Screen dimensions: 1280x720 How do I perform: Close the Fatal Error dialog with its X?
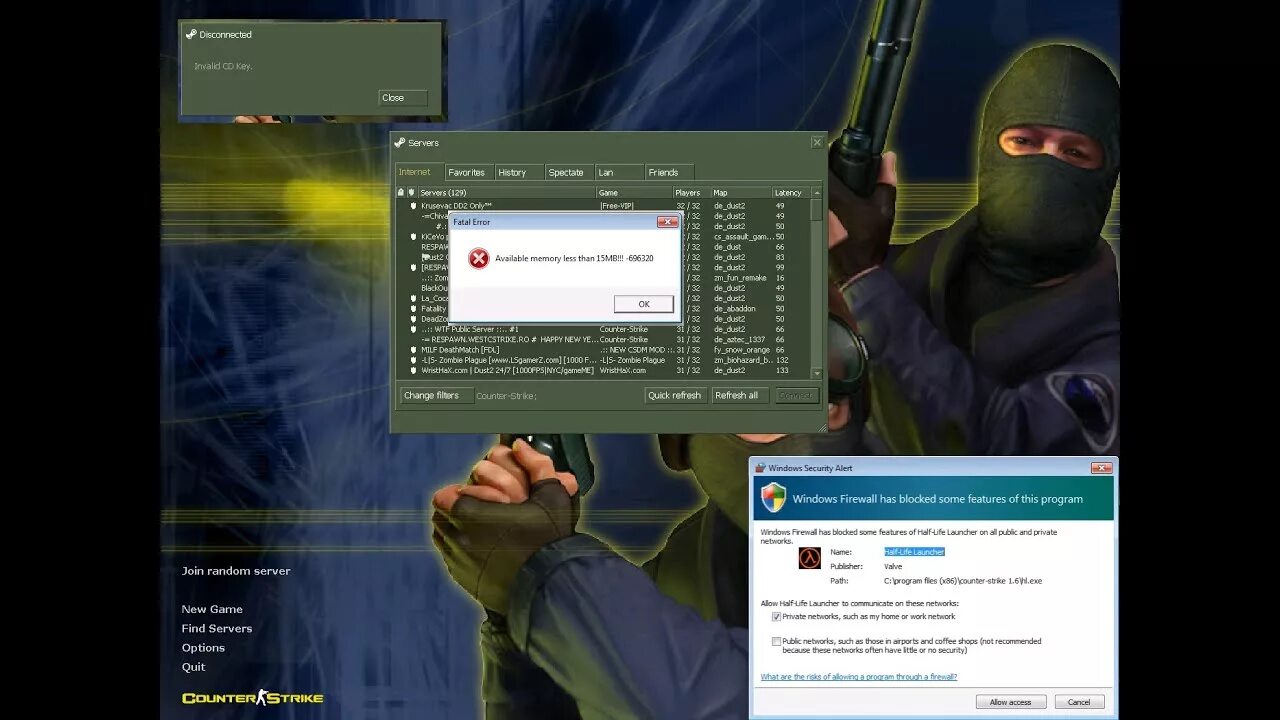667,222
